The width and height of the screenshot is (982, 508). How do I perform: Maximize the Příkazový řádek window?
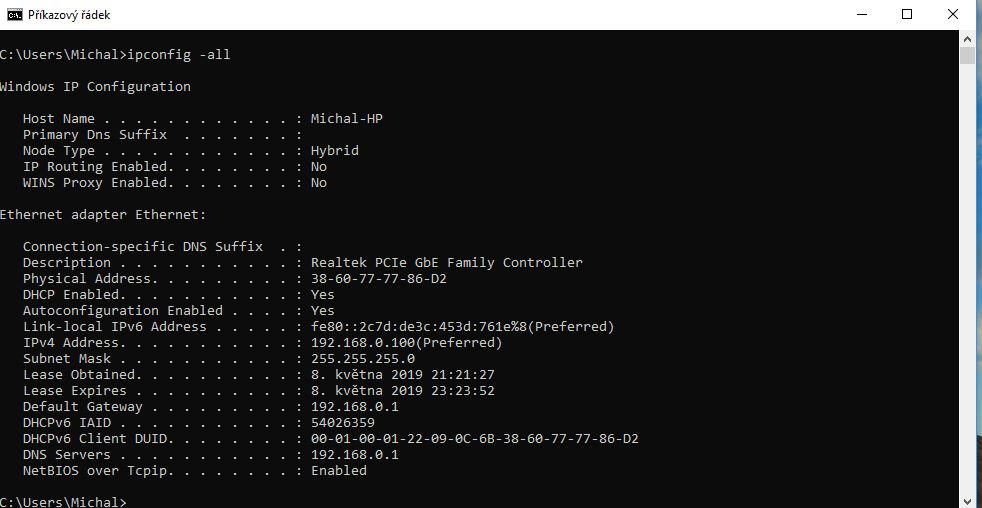(907, 15)
